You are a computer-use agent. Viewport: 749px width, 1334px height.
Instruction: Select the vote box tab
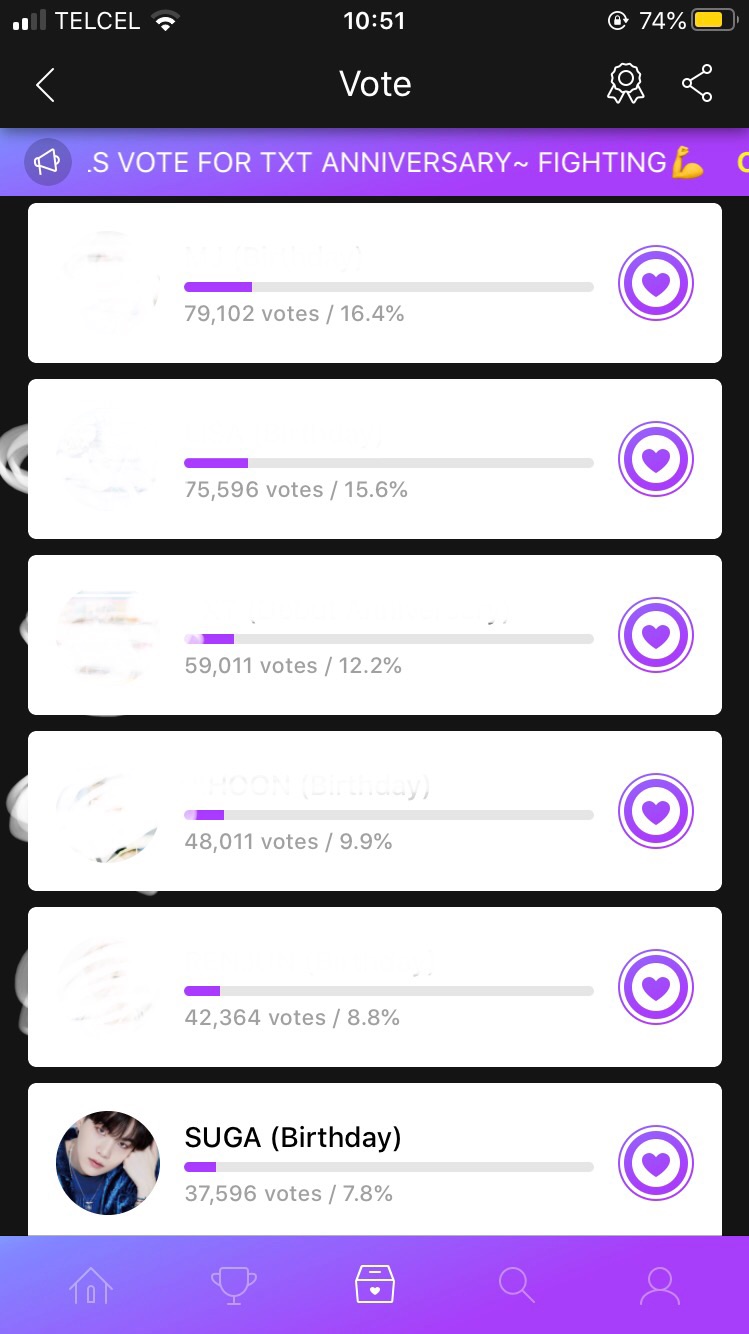point(375,1285)
